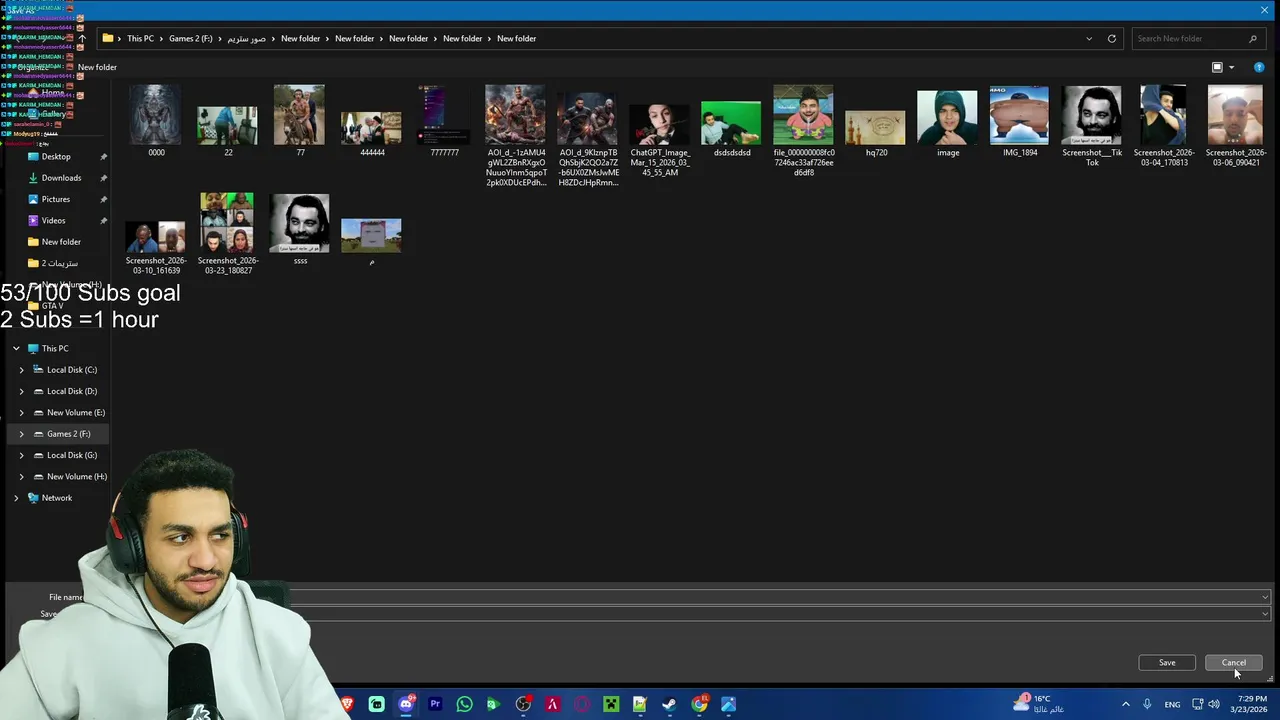Viewport: 1280px width, 720px height.
Task: Expand Games 2 (F:) tree node
Action: tap(21, 434)
